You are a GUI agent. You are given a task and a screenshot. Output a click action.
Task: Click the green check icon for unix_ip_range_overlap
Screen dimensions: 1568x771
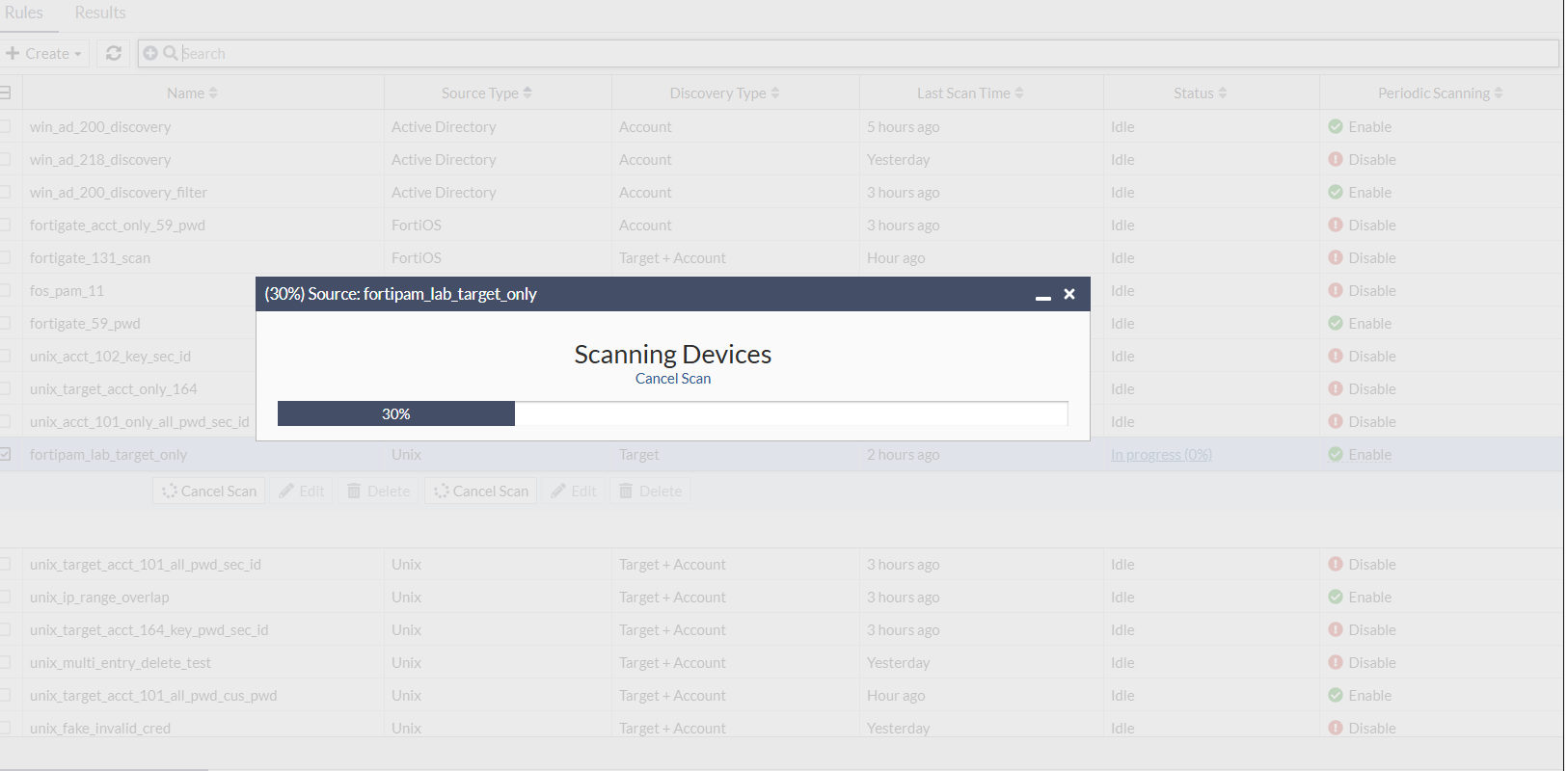click(1336, 597)
